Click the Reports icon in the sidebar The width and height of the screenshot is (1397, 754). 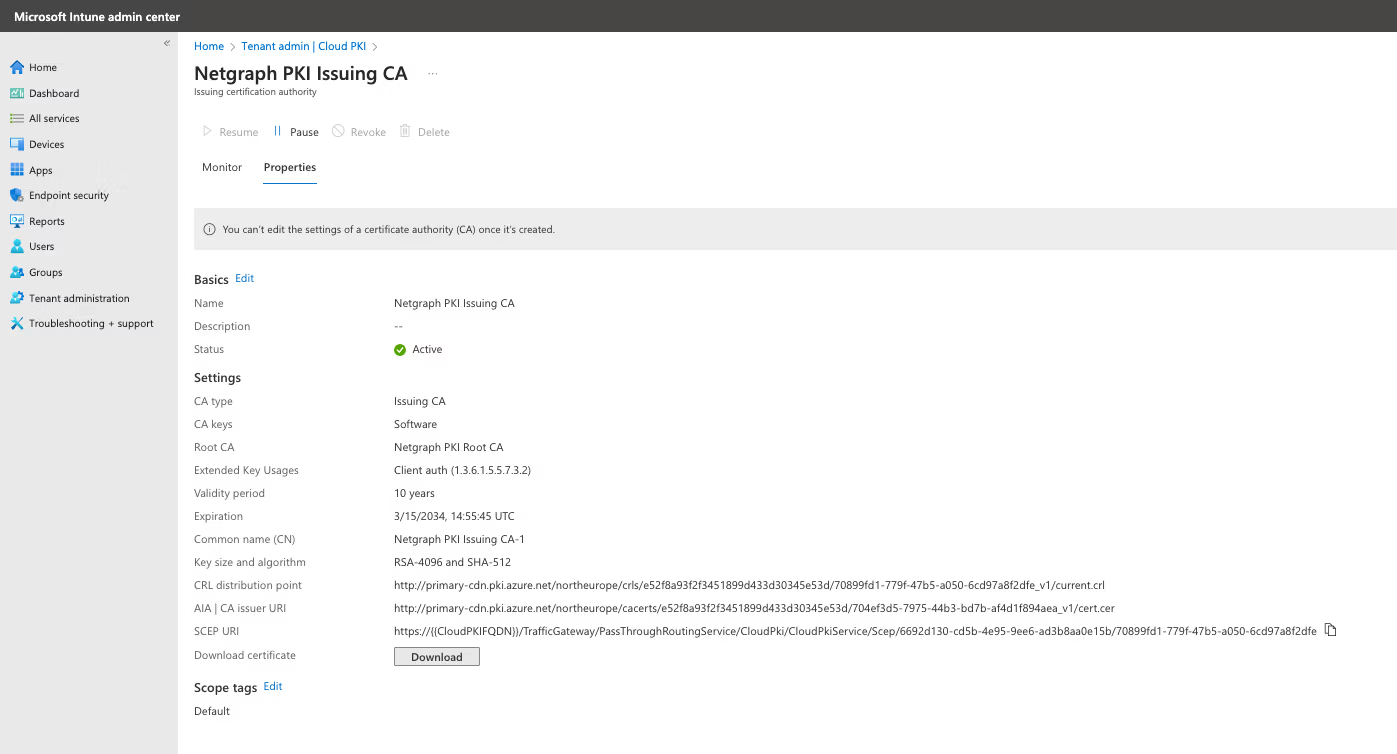coord(16,221)
